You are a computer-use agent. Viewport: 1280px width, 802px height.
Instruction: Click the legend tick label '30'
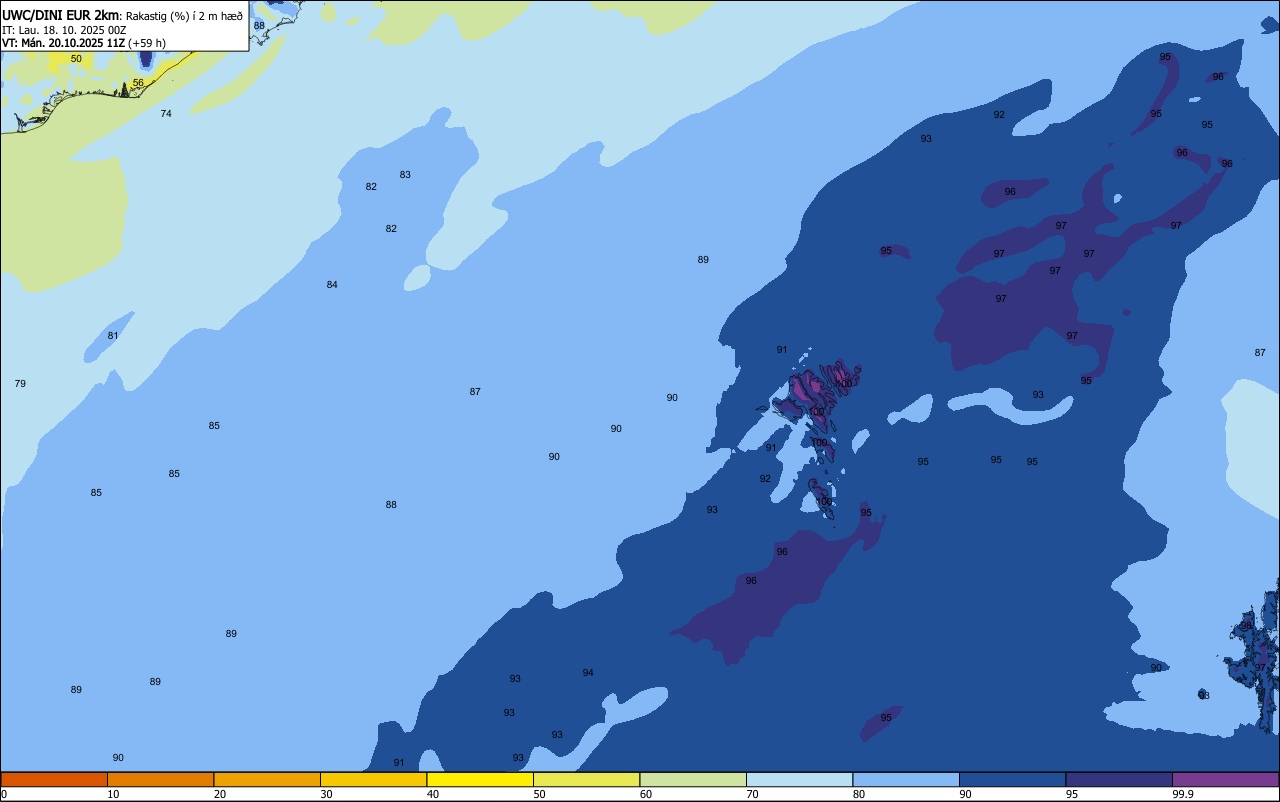[x=326, y=794]
